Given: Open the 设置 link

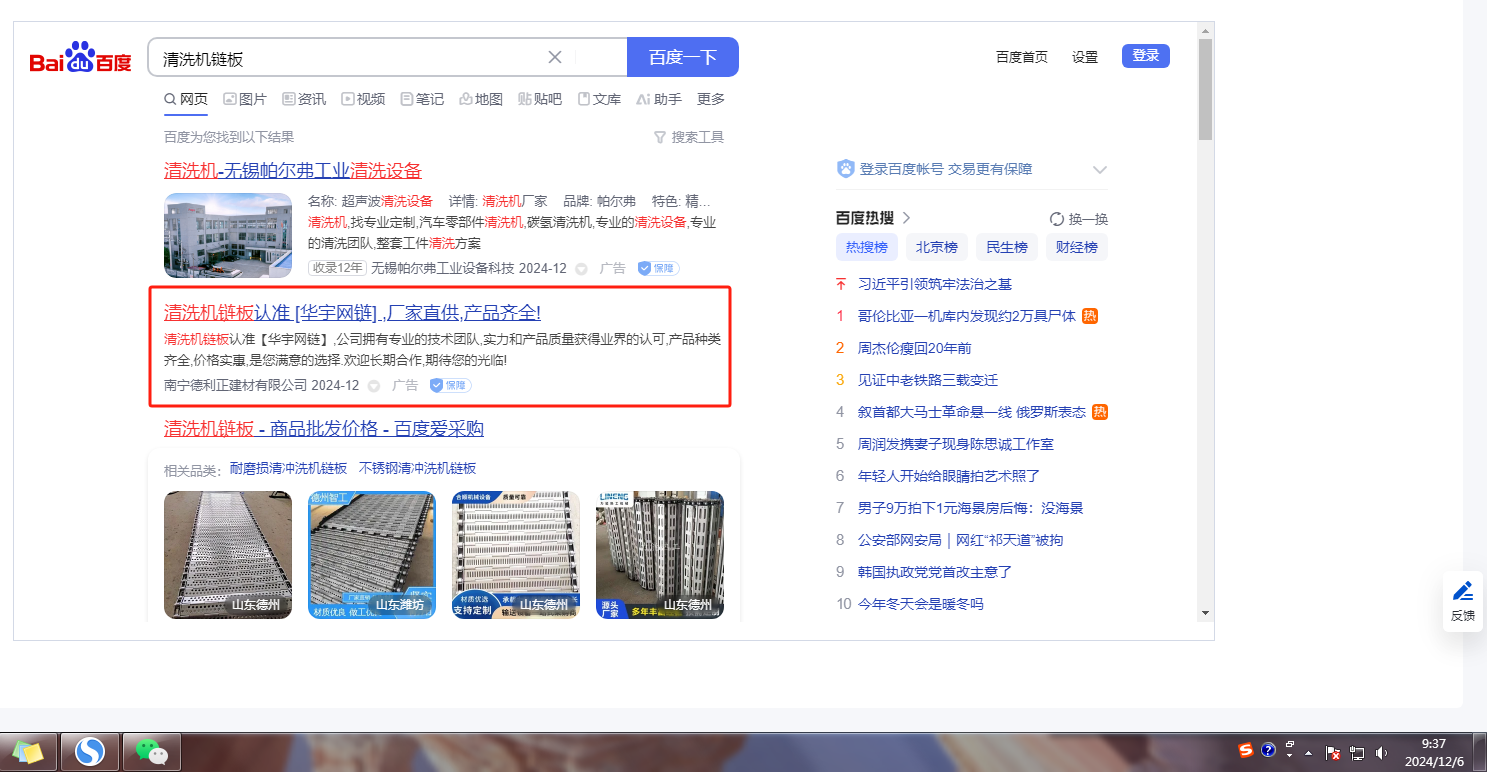Looking at the screenshot, I should 1085,57.
